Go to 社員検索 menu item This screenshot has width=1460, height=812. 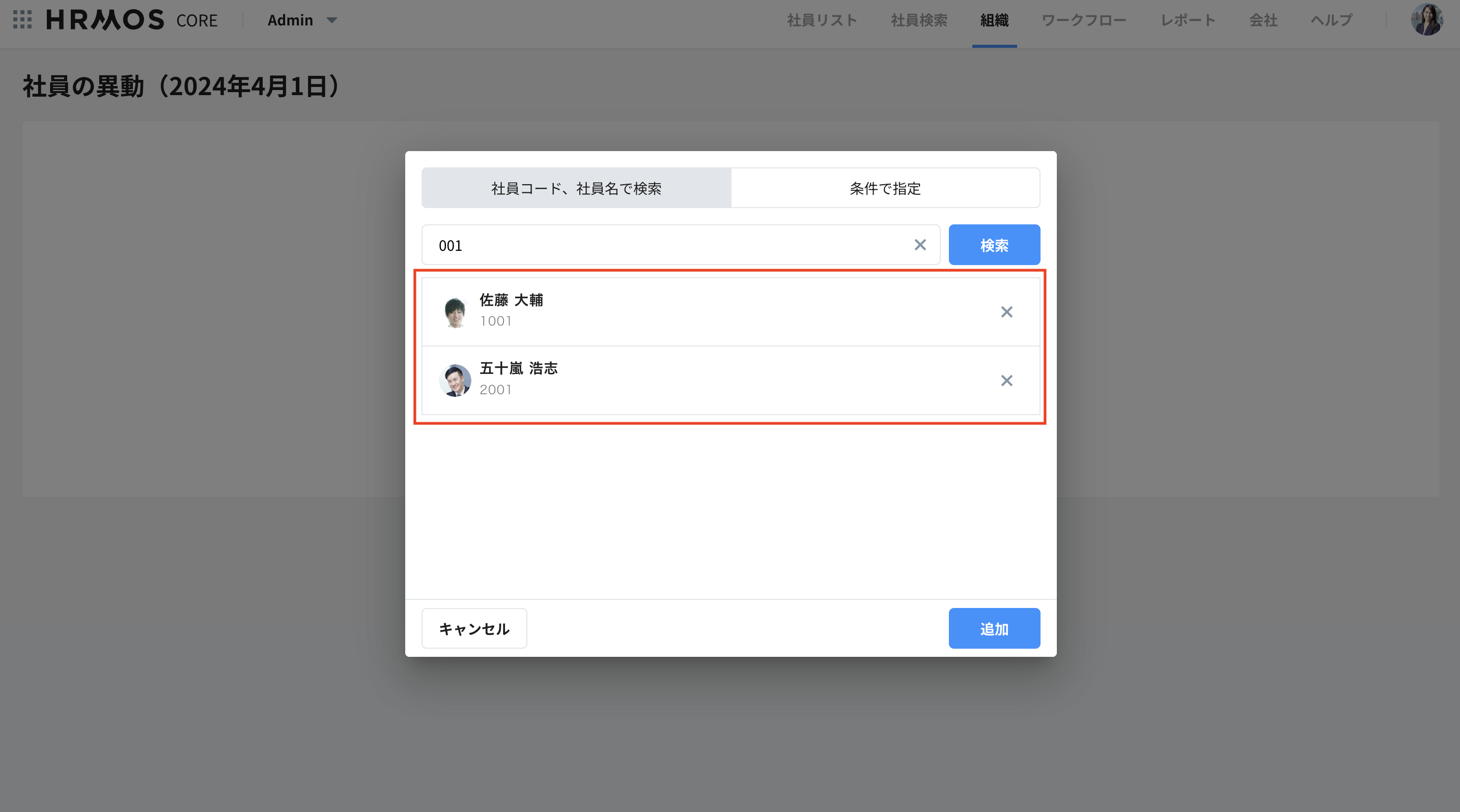pos(919,20)
